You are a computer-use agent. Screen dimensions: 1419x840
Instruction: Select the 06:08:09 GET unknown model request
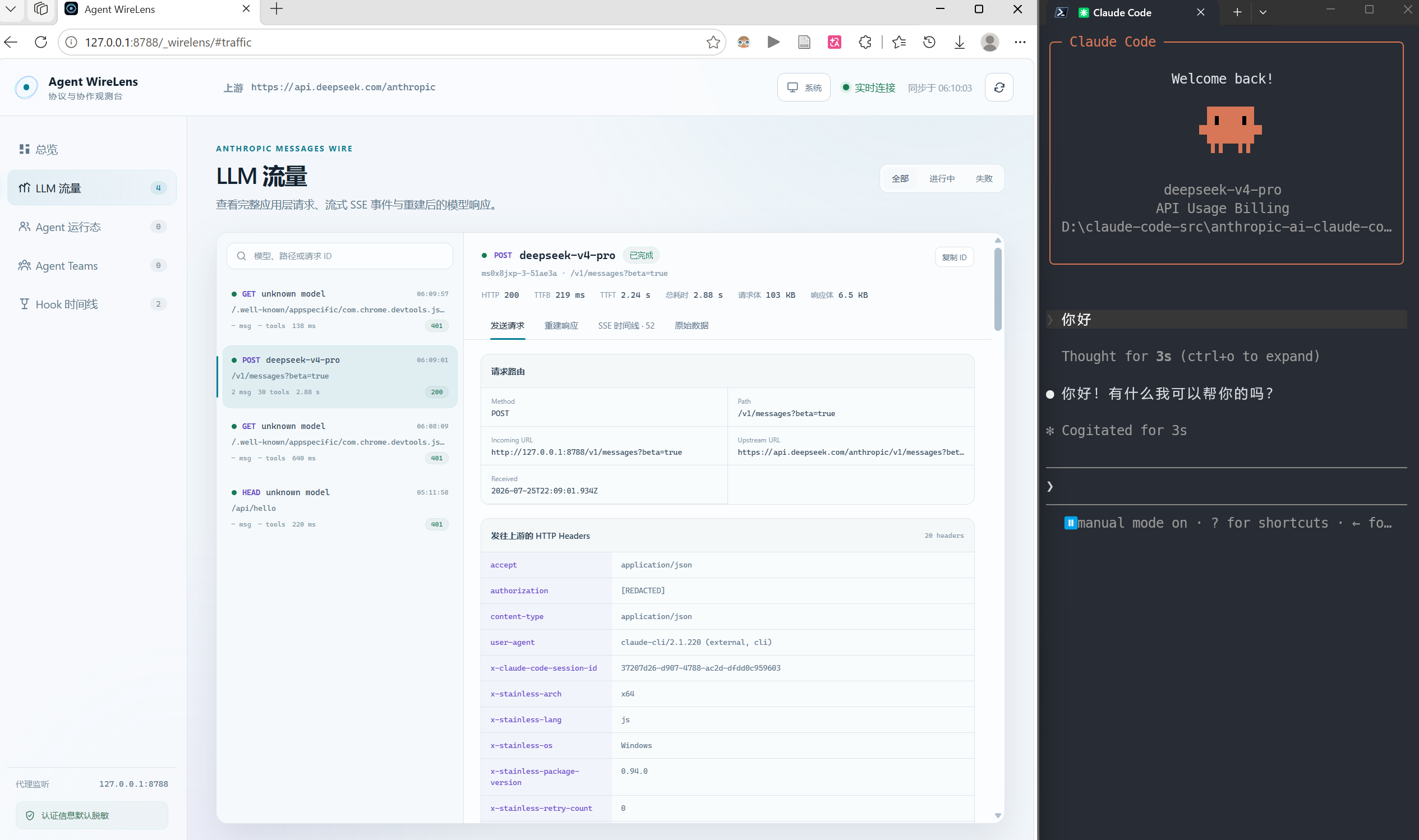340,441
